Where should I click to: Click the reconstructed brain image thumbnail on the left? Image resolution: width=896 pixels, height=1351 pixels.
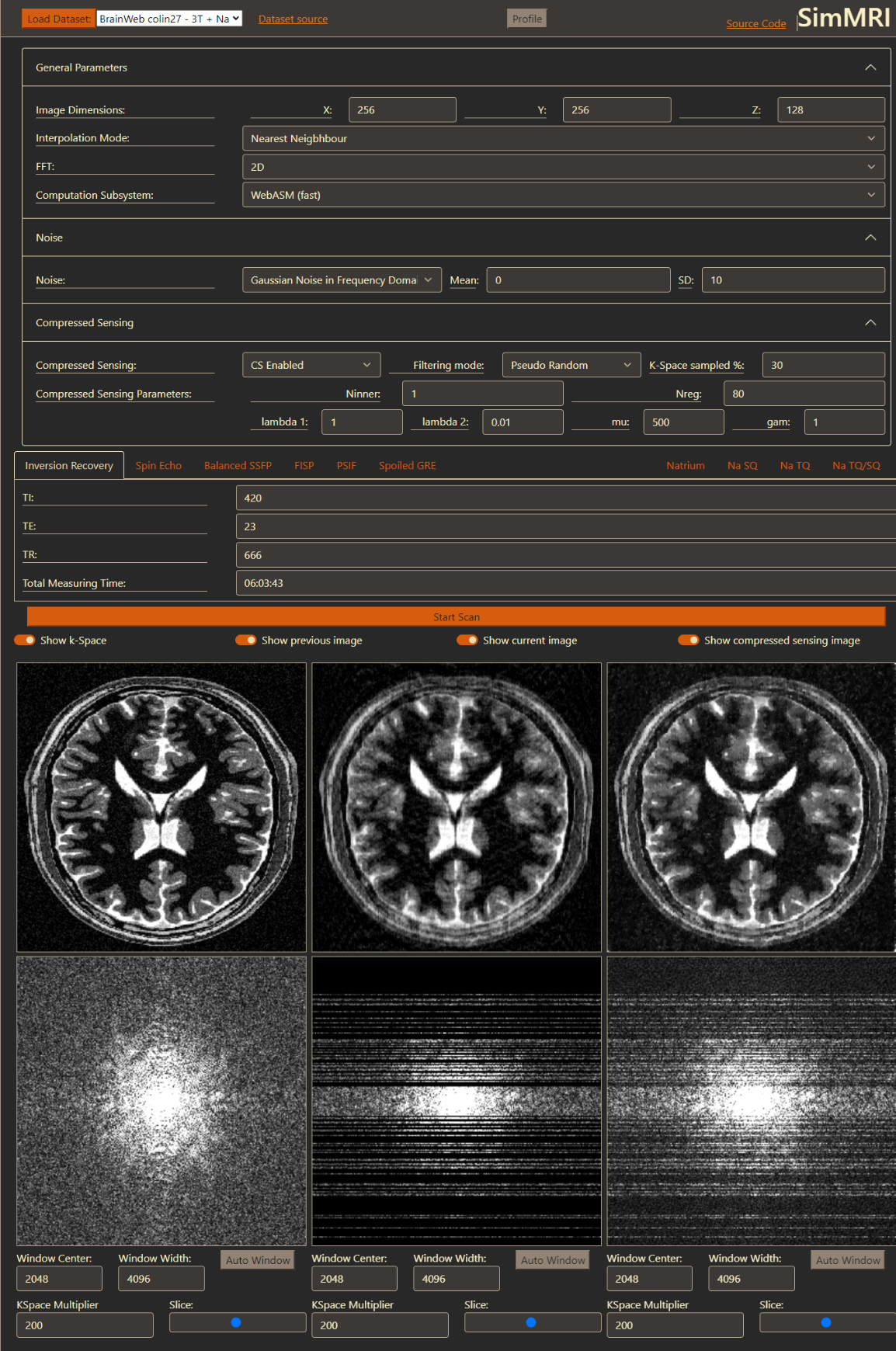pyautogui.click(x=161, y=807)
